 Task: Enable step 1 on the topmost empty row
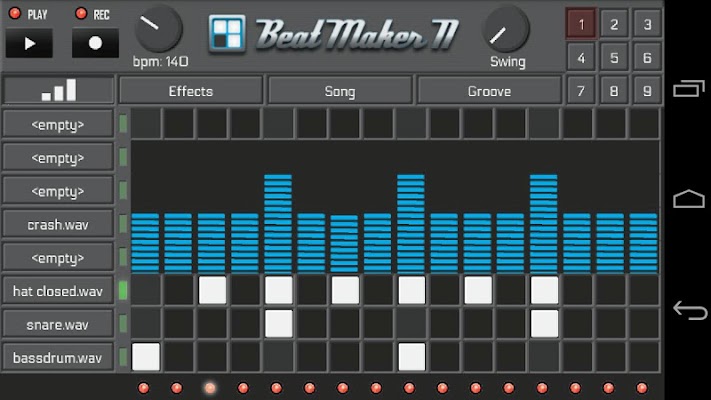[146, 124]
